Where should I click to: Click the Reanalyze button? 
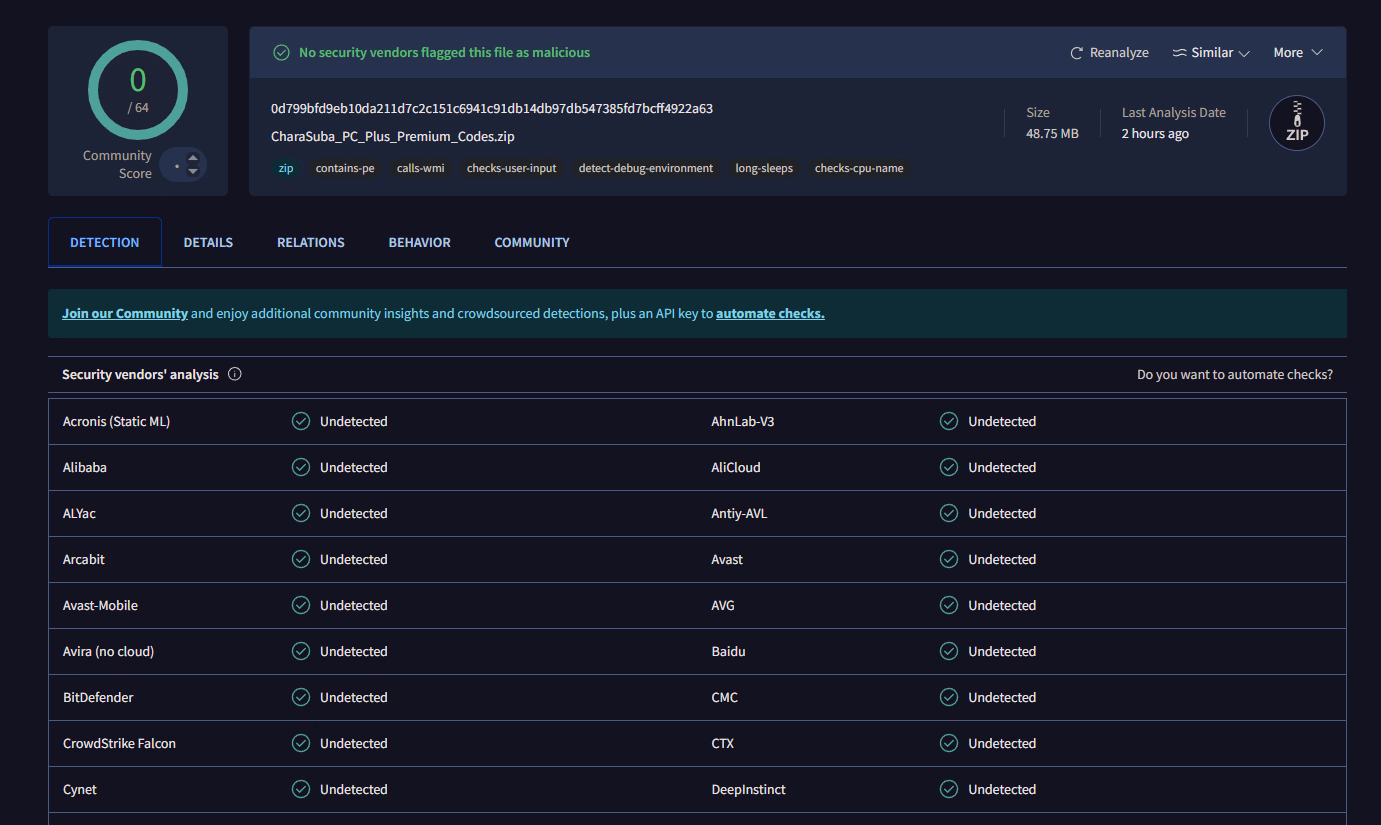pyautogui.click(x=1109, y=53)
